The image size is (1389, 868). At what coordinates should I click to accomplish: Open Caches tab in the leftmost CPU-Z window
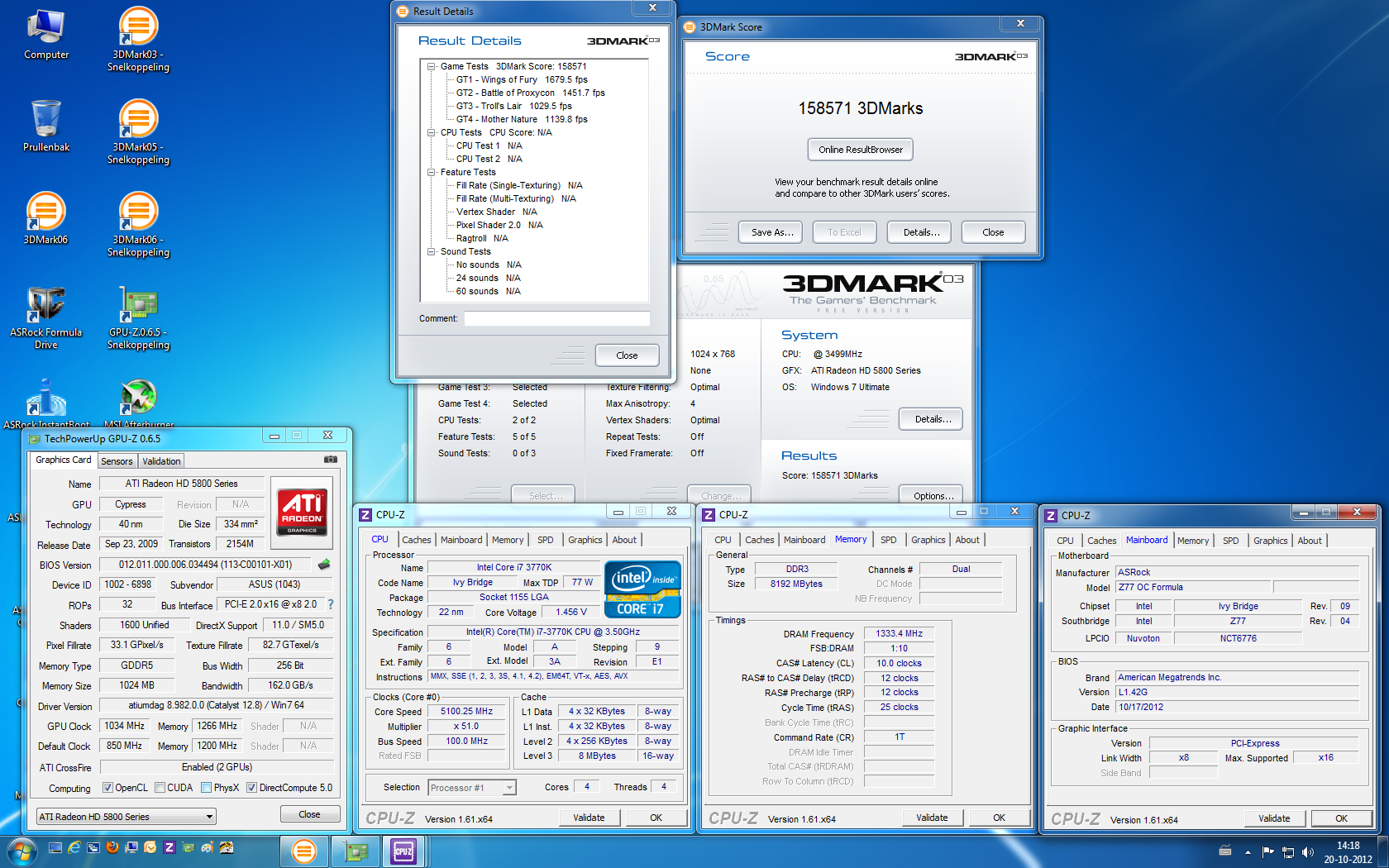point(417,540)
